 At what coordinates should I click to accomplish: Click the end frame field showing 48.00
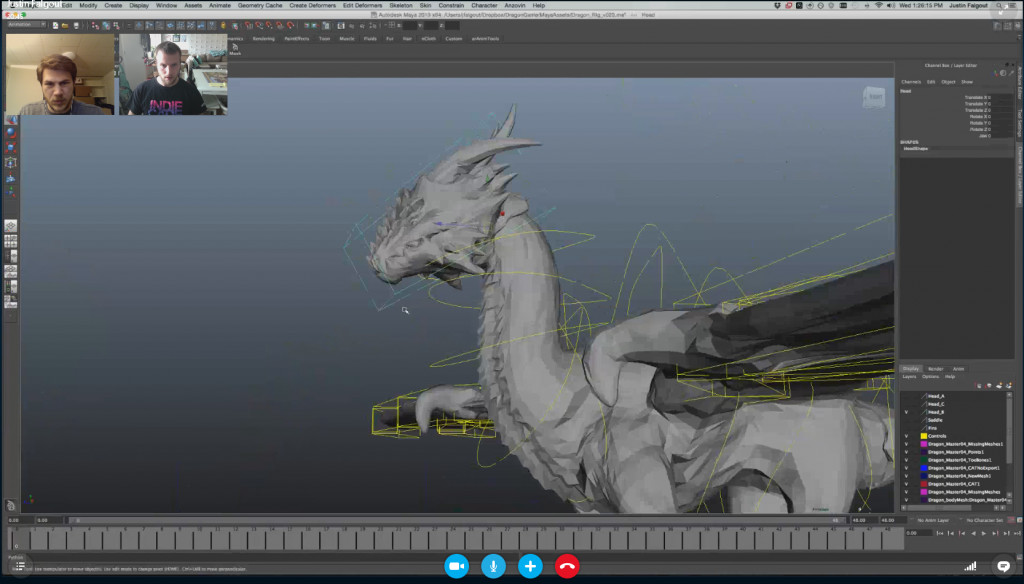[x=860, y=519]
